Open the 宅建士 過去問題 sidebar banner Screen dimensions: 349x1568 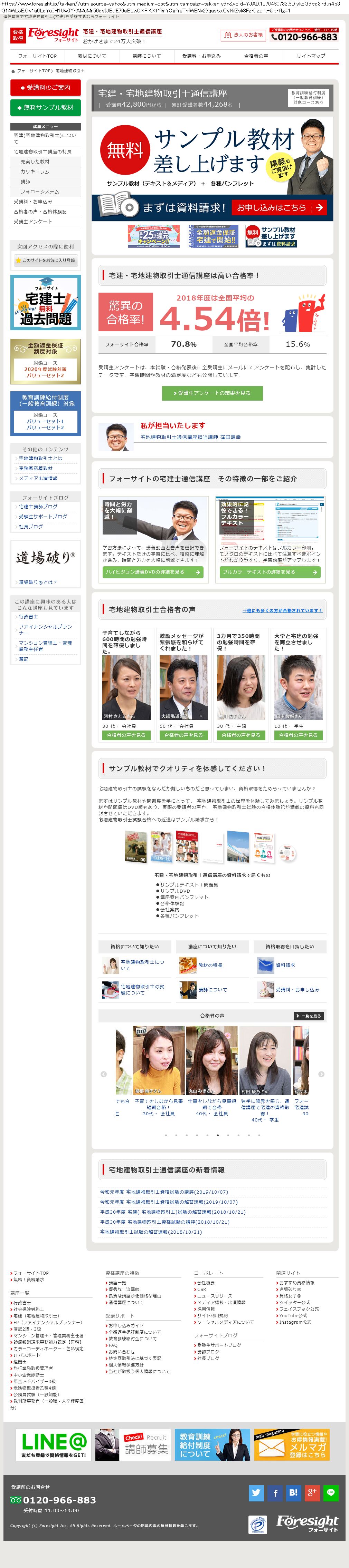[x=46, y=303]
